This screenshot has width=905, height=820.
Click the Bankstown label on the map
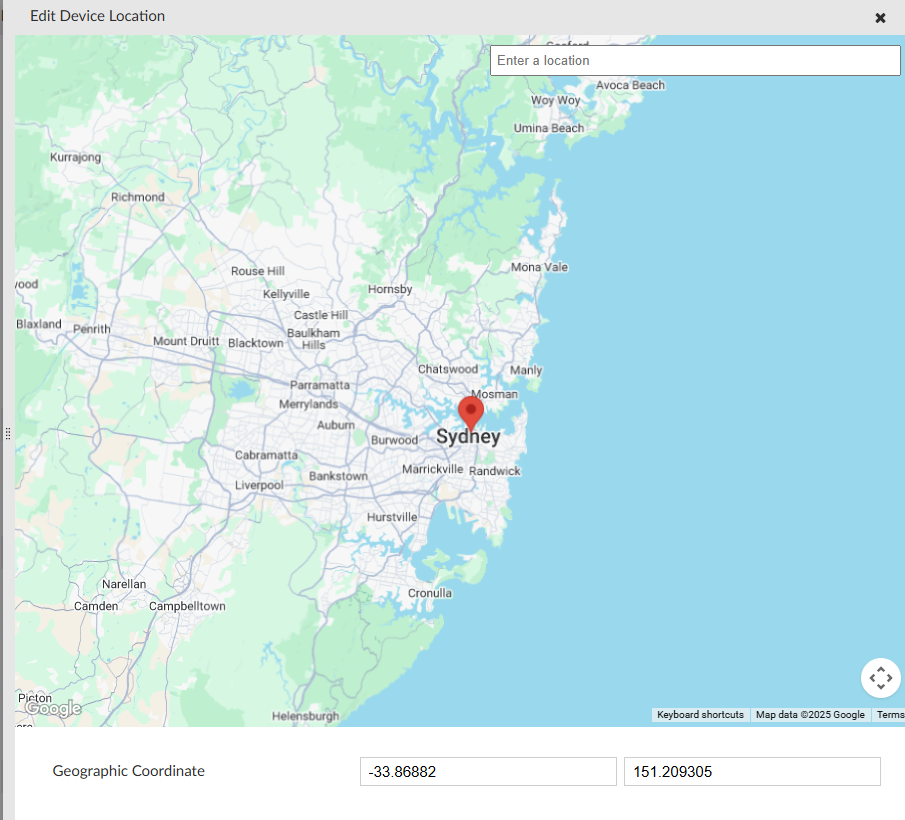(x=338, y=476)
